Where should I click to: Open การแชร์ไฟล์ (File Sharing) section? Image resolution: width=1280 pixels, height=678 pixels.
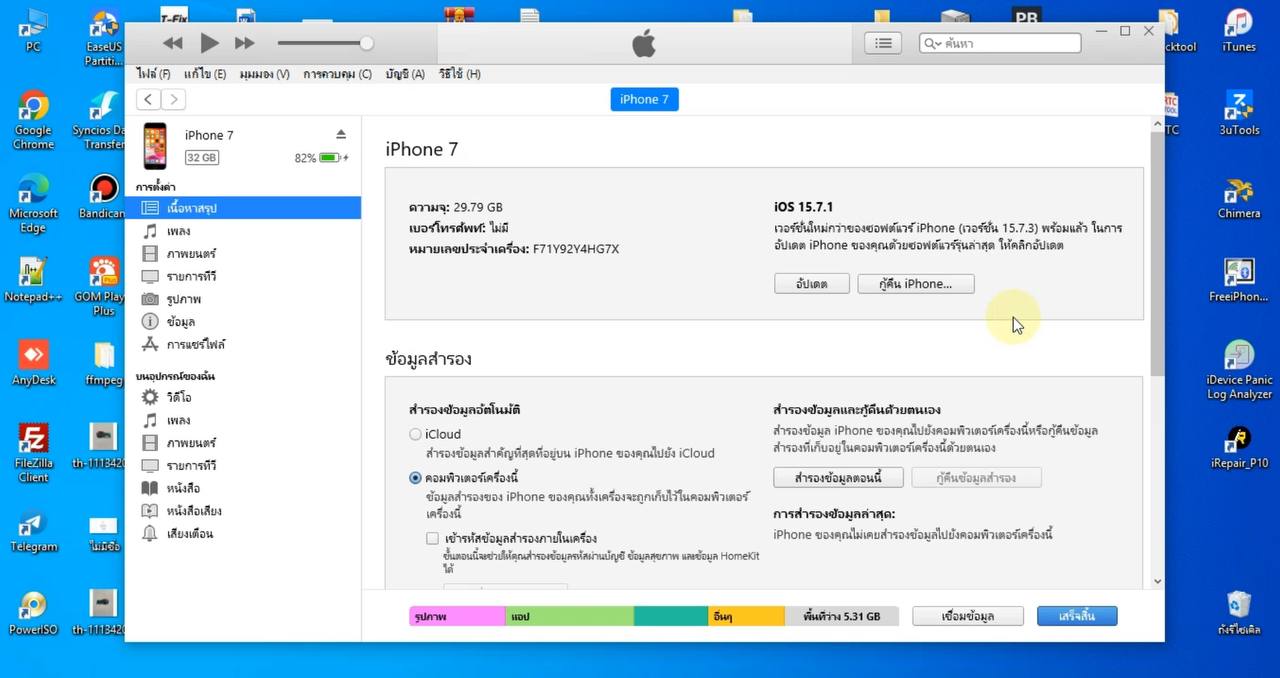(195, 344)
